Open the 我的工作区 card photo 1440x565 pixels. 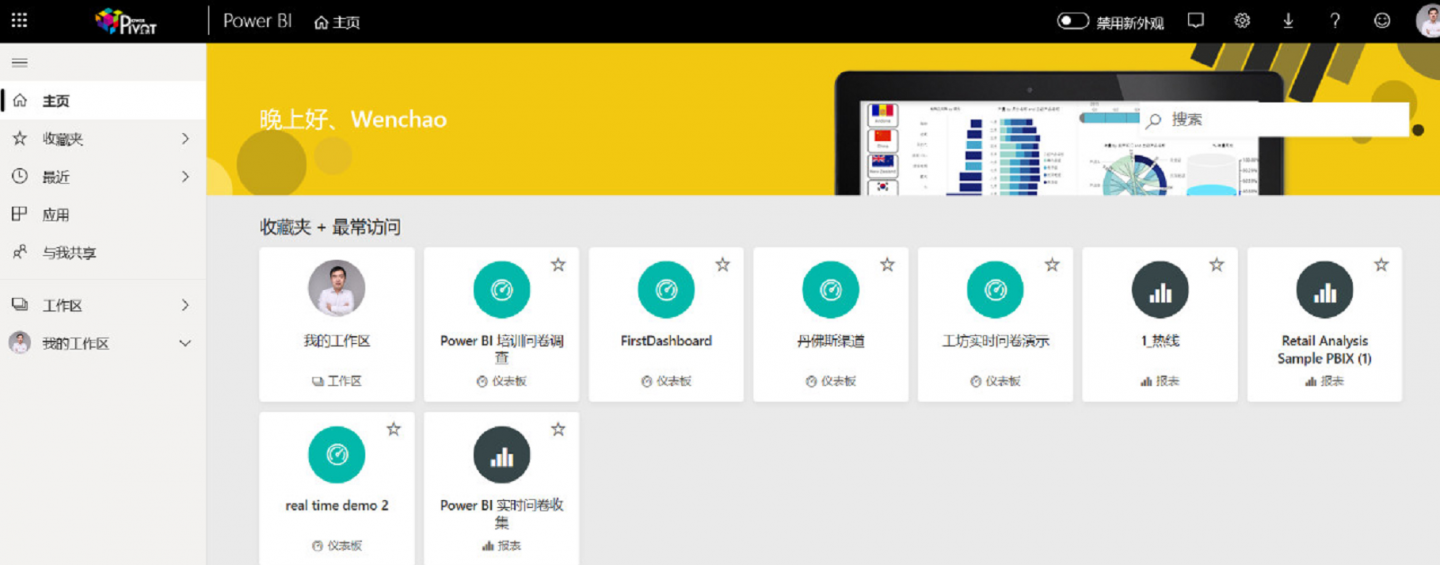[337, 290]
